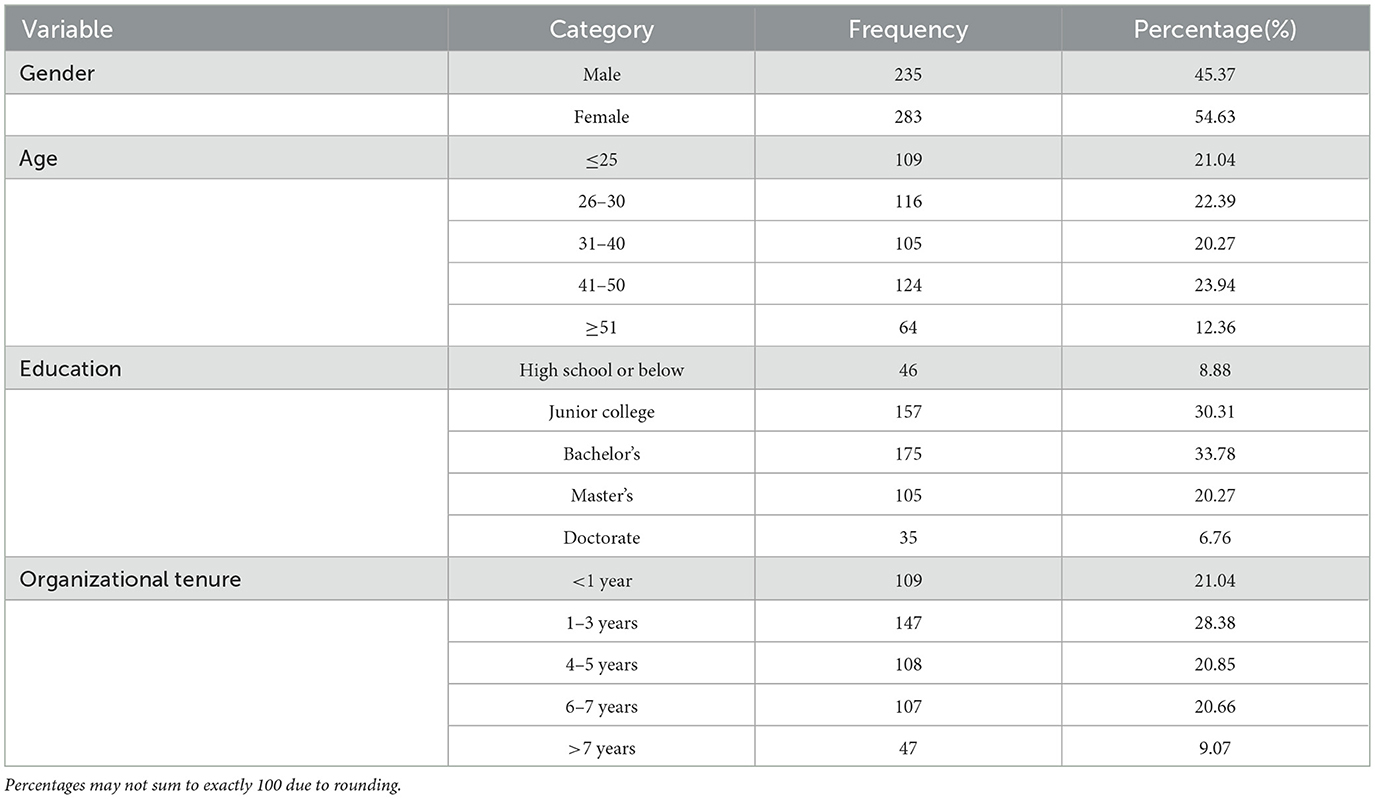Select the Junior college cell
The image size is (1375, 799).
point(601,412)
